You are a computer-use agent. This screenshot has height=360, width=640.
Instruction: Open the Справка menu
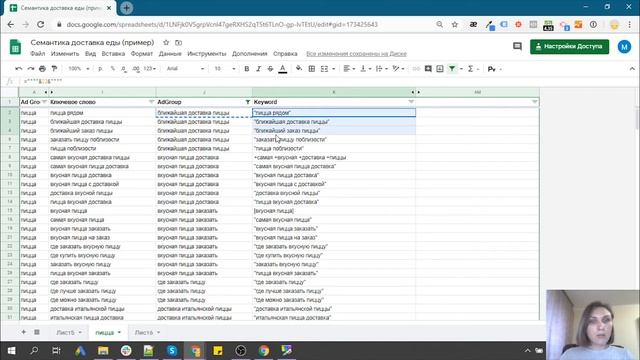285,53
